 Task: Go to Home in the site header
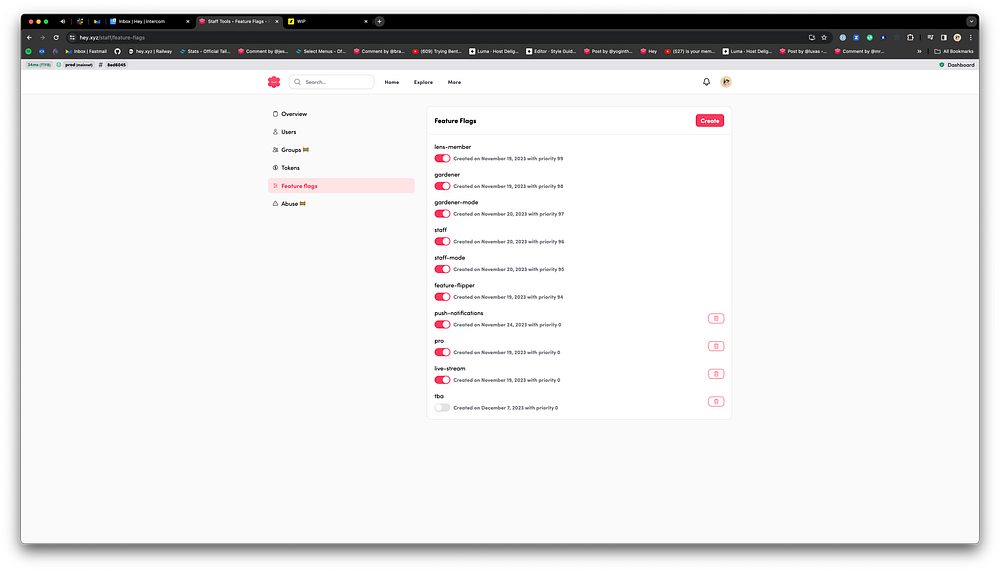pos(392,82)
